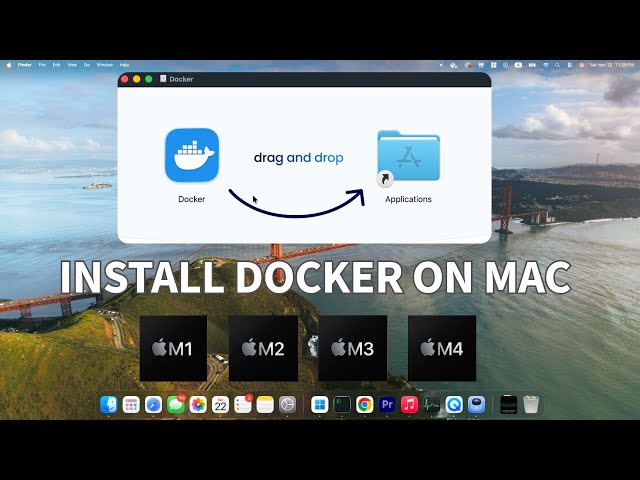
Task: Open the Trash in the dock
Action: point(531,404)
